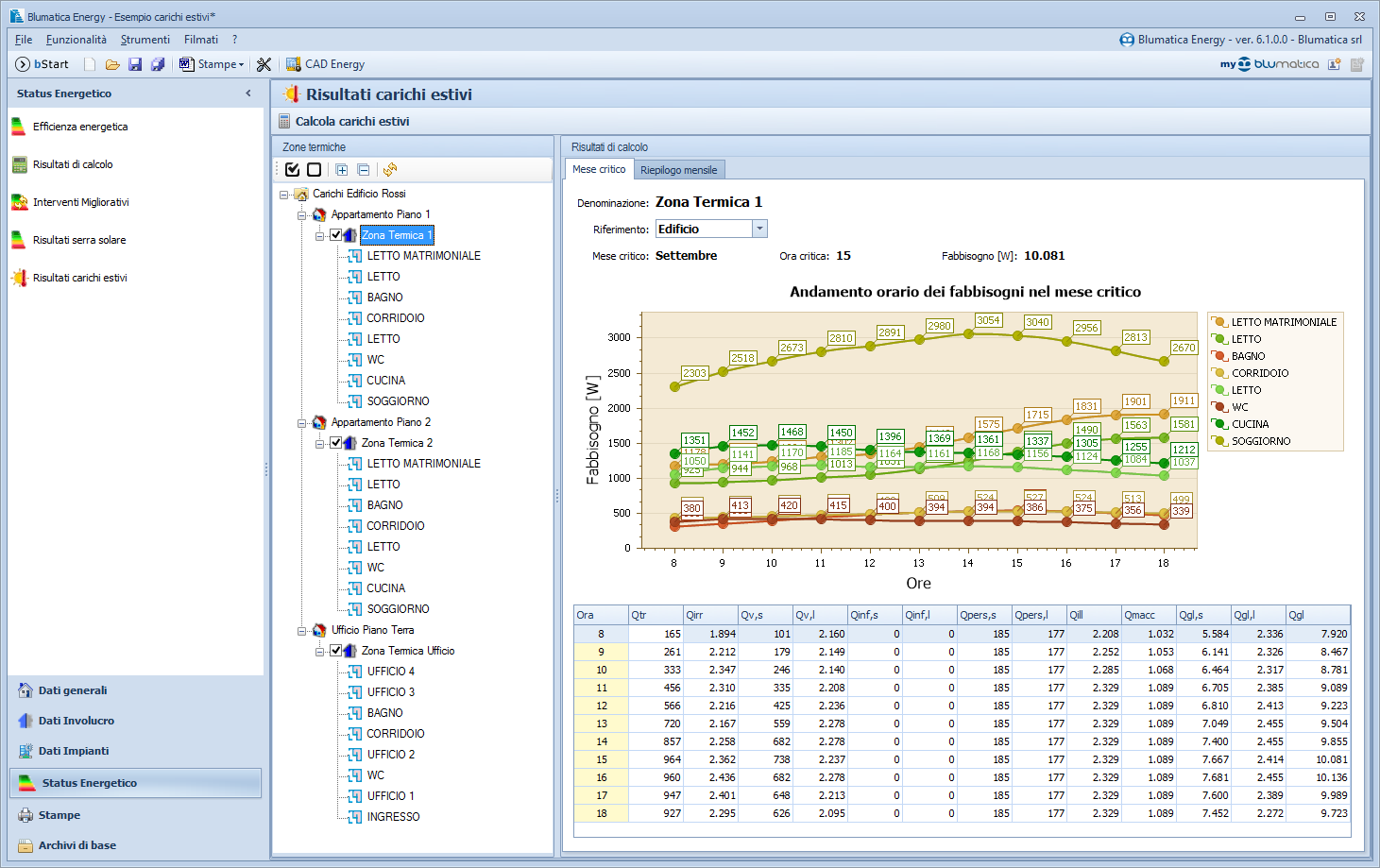This screenshot has width=1380, height=868.
Task: Toggle the Zona Termica Ufficio checkbox
Action: pyautogui.click(x=336, y=651)
